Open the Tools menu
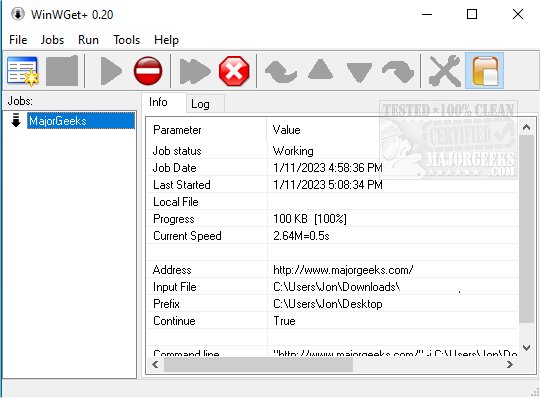The height and width of the screenshot is (398, 540). pyautogui.click(x=126, y=40)
